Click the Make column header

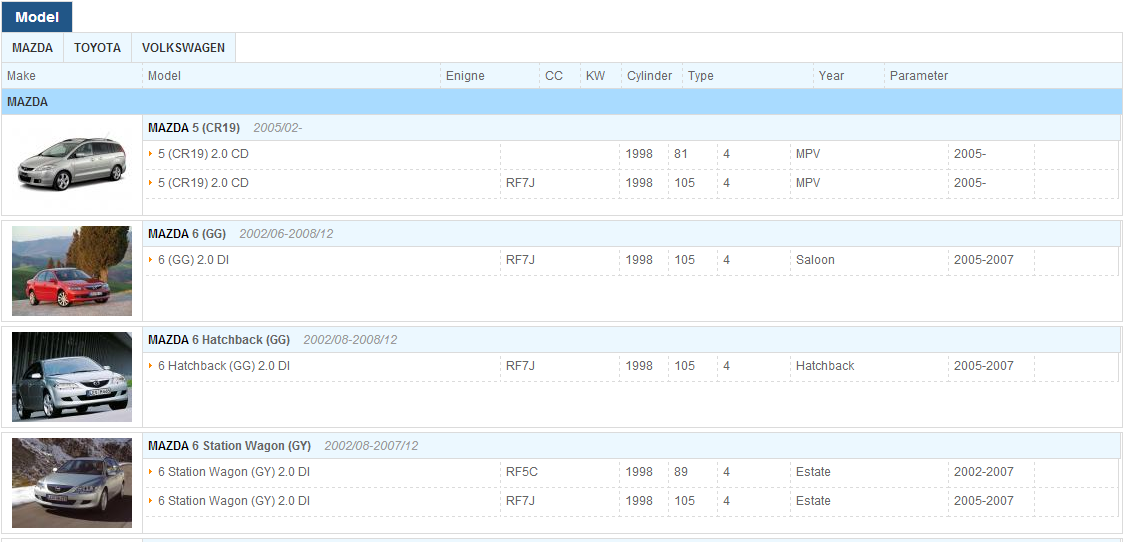72,76
